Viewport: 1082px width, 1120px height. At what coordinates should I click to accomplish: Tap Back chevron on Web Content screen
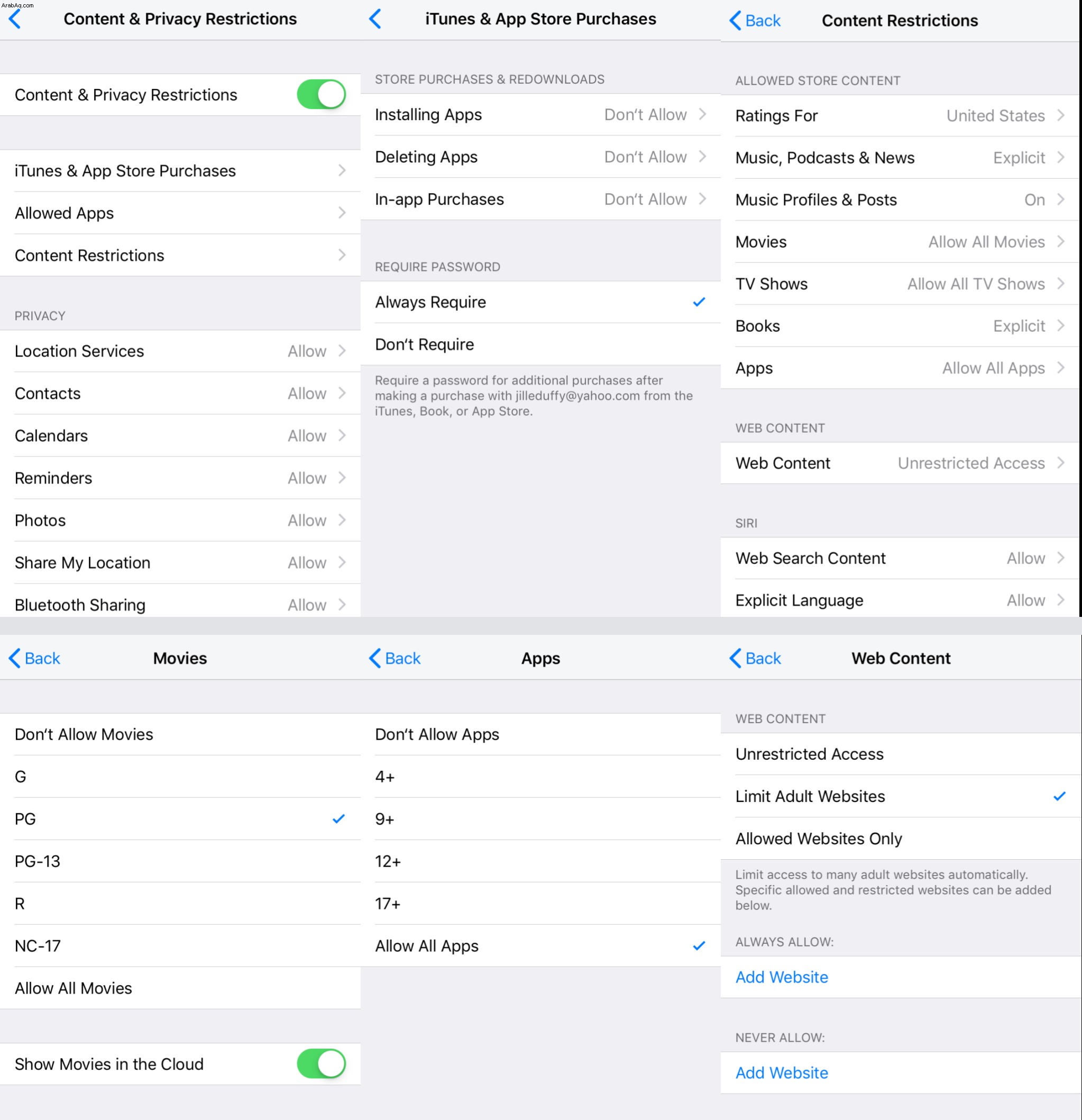pos(736,658)
